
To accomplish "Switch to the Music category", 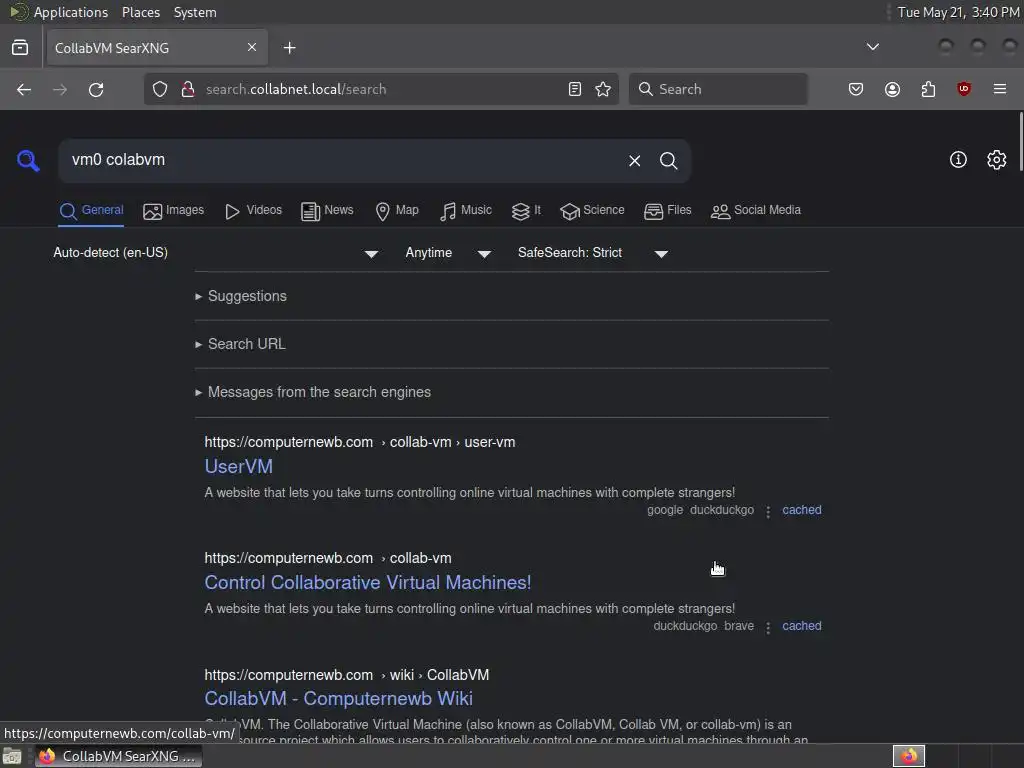I will [x=466, y=210].
